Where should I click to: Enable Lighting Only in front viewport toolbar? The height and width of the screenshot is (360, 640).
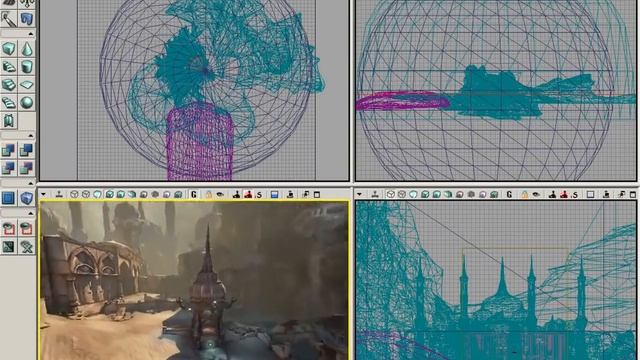(448, 195)
